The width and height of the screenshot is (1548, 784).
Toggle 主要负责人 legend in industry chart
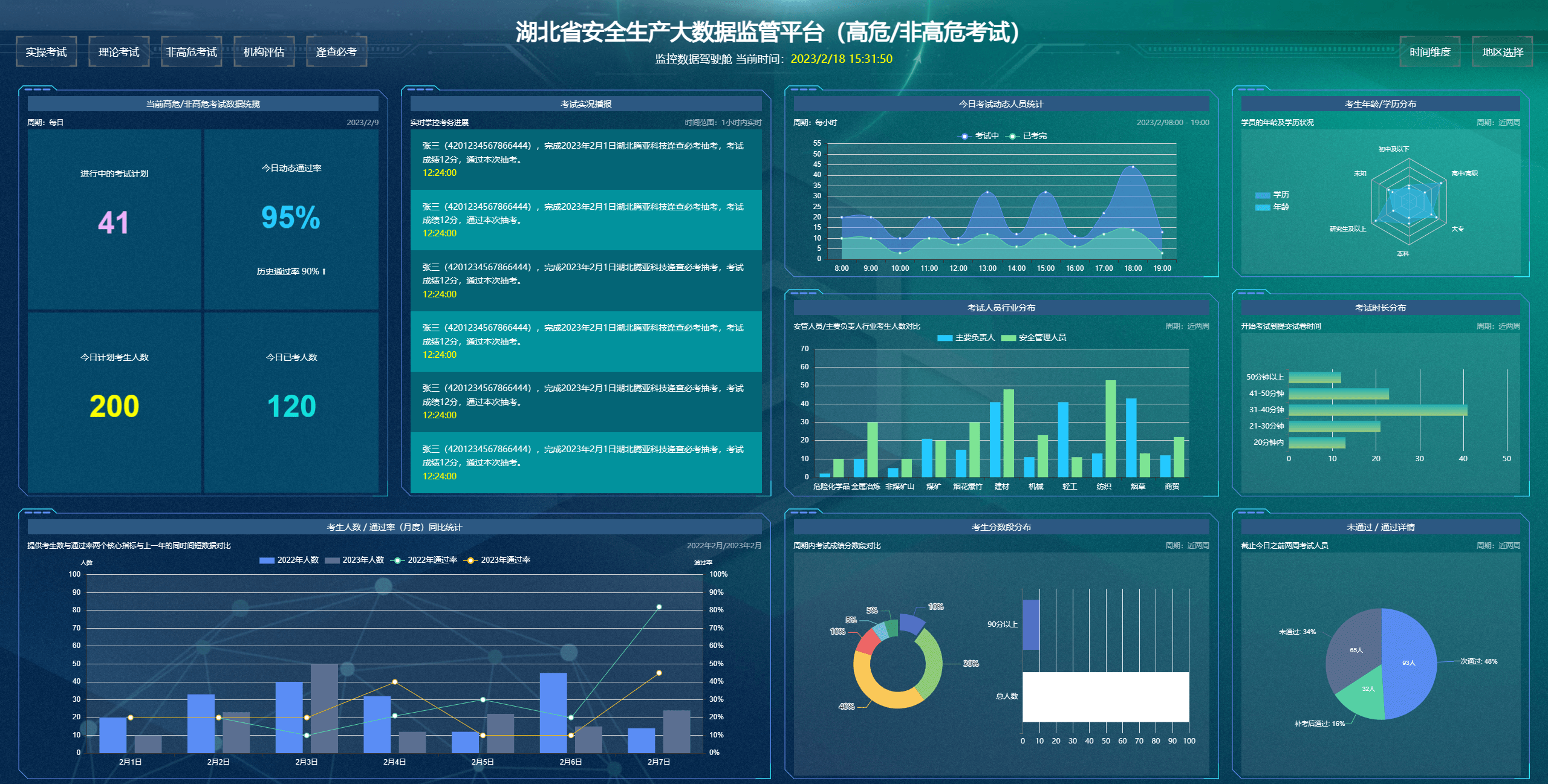[x=966, y=337]
